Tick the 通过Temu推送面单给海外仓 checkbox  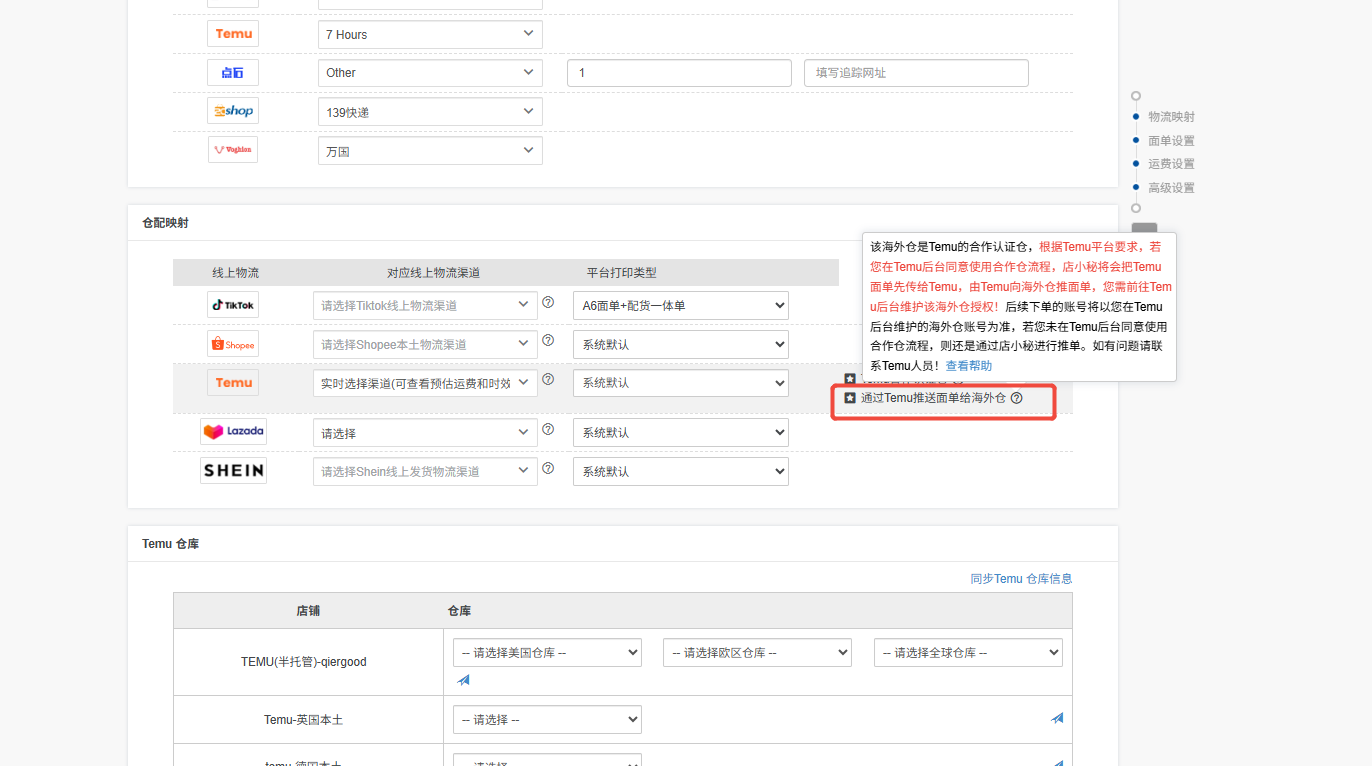(850, 398)
